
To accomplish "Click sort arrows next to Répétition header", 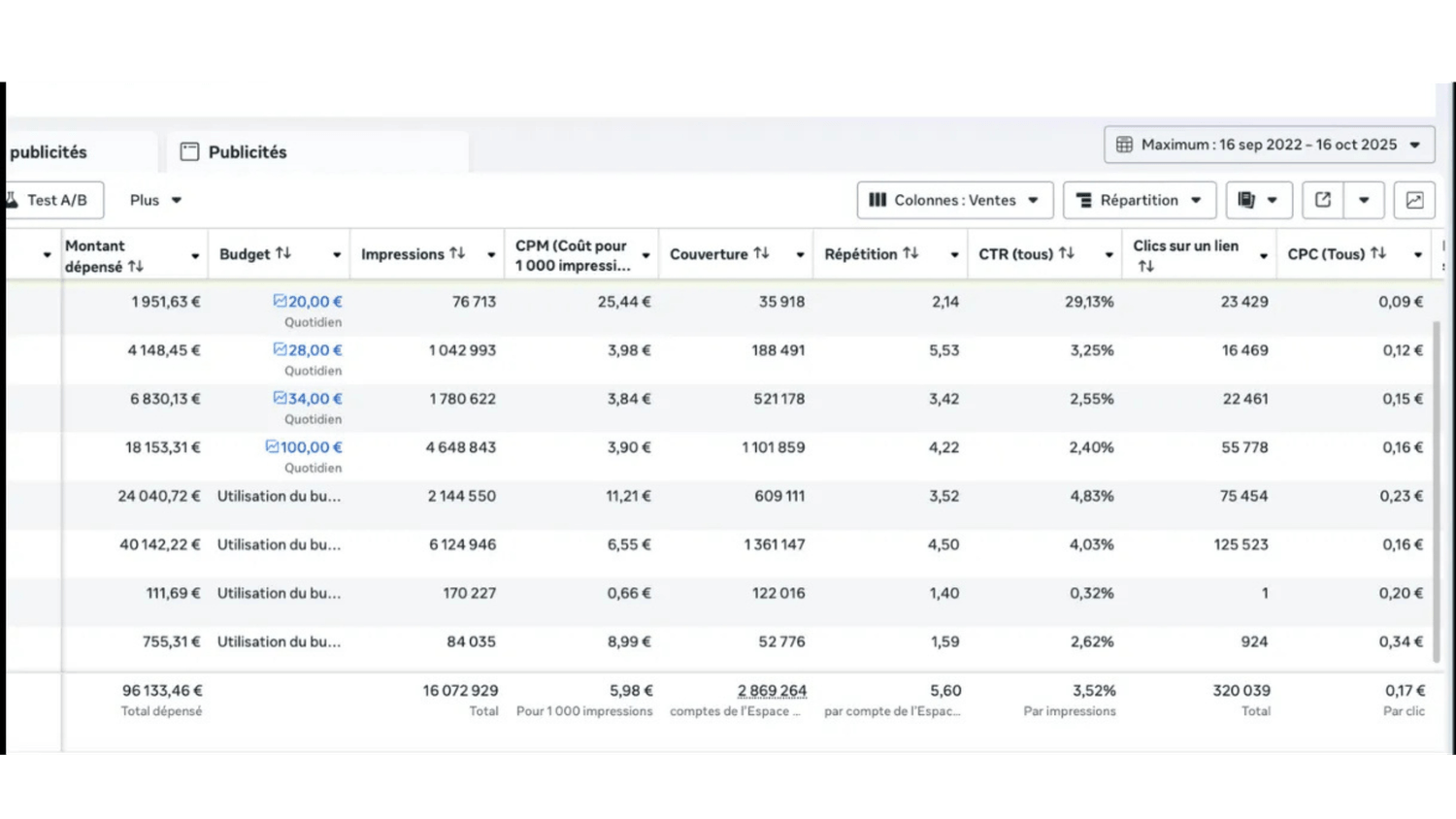I will [x=910, y=253].
